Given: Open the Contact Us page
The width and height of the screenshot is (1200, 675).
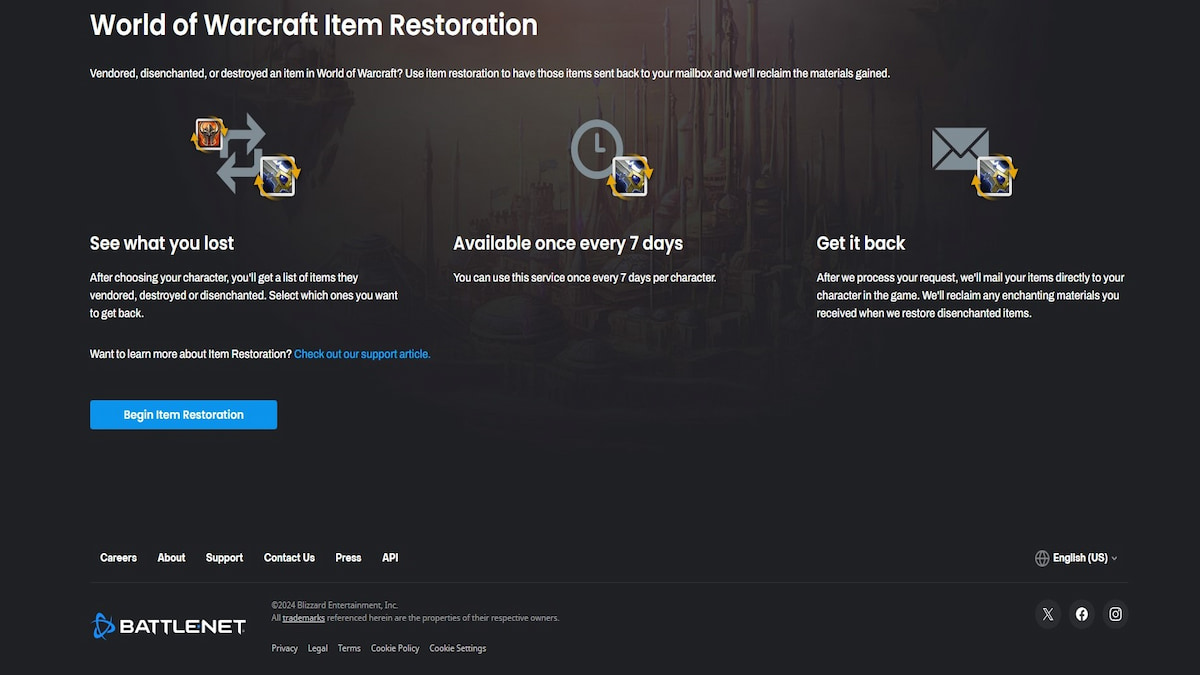Looking at the screenshot, I should coord(289,557).
